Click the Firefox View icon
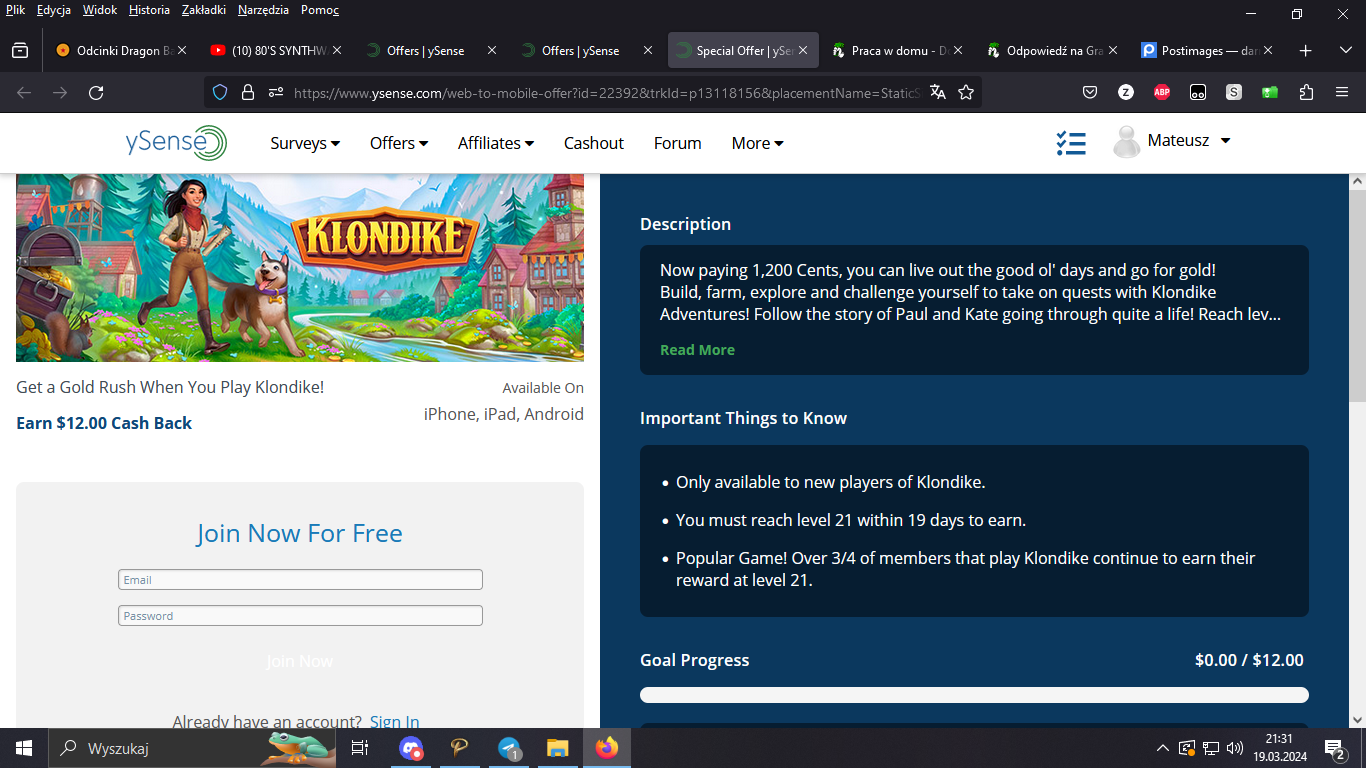This screenshot has width=1366, height=768. (x=20, y=50)
